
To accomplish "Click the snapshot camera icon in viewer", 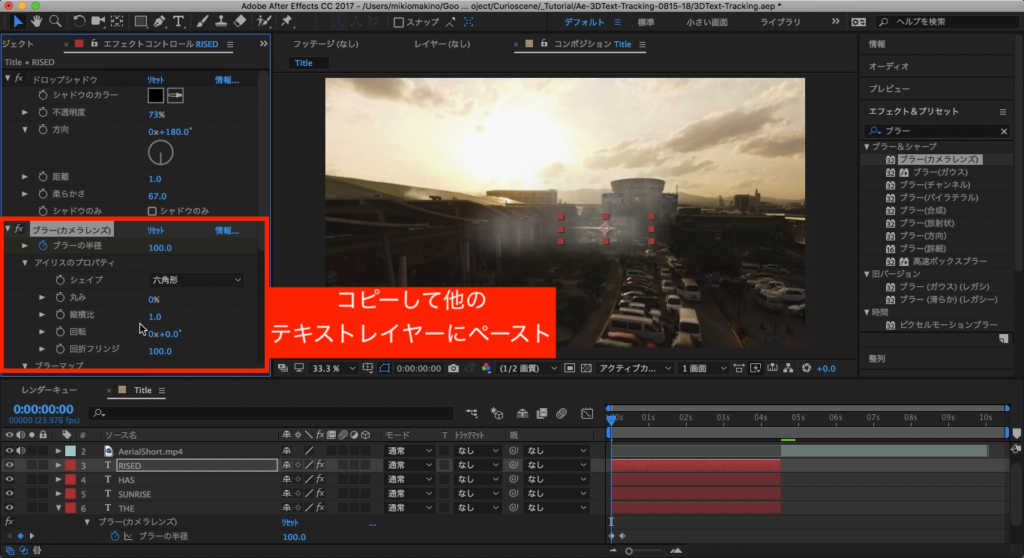I will [453, 368].
